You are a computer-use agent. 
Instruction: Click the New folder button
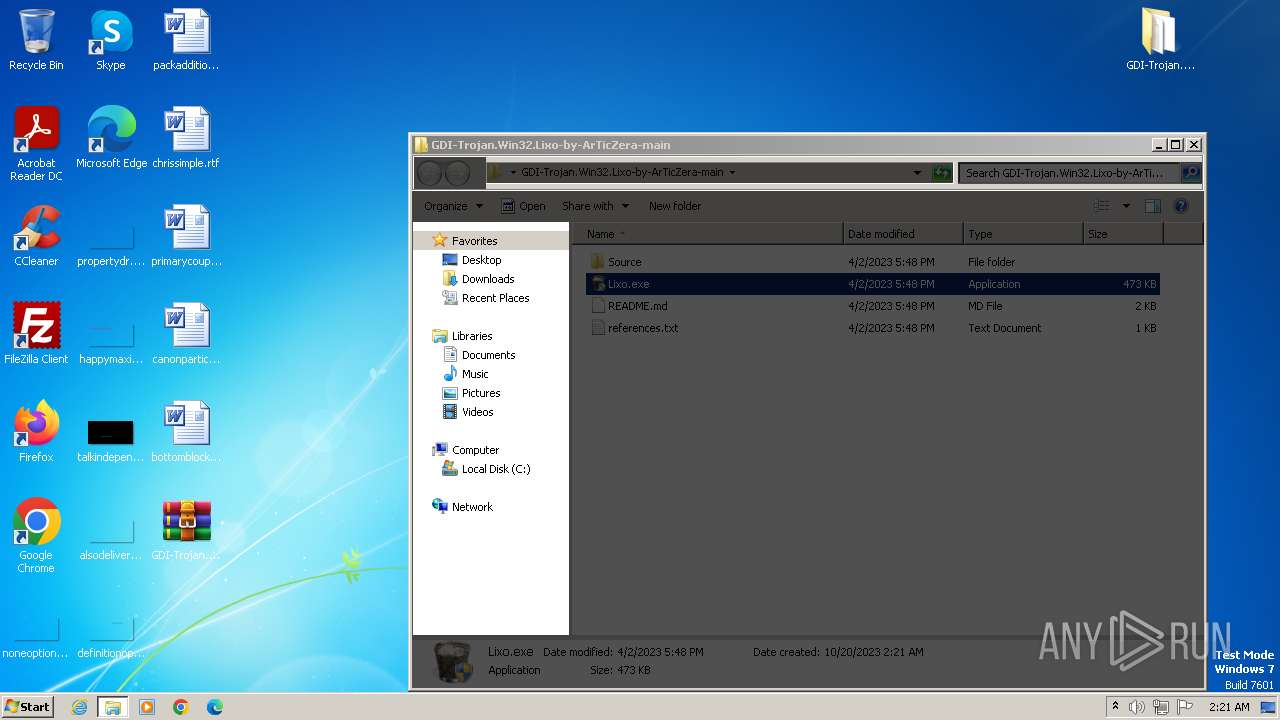click(x=675, y=206)
